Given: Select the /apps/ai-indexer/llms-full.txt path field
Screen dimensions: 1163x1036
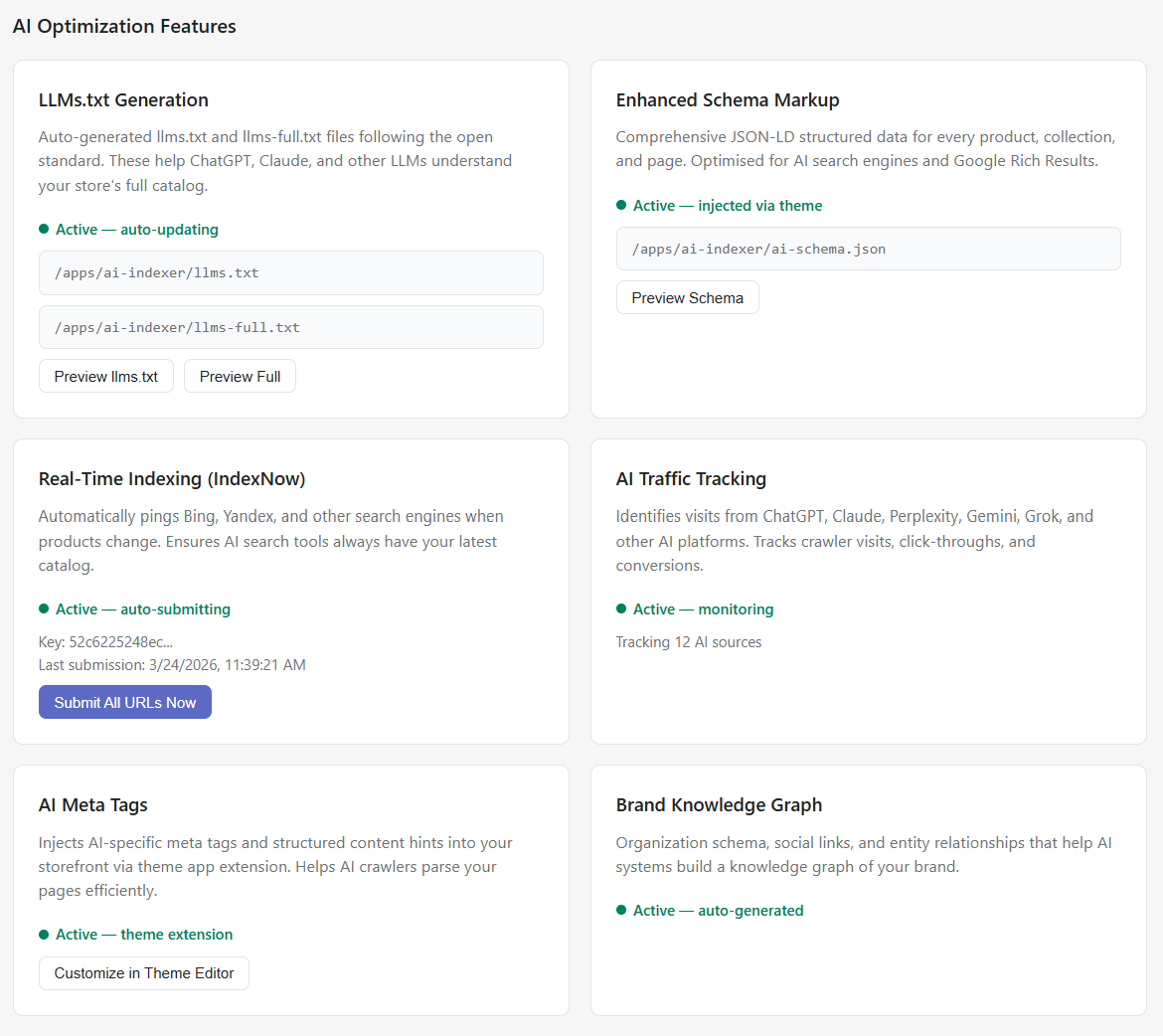Looking at the screenshot, I should pyautogui.click(x=290, y=326).
